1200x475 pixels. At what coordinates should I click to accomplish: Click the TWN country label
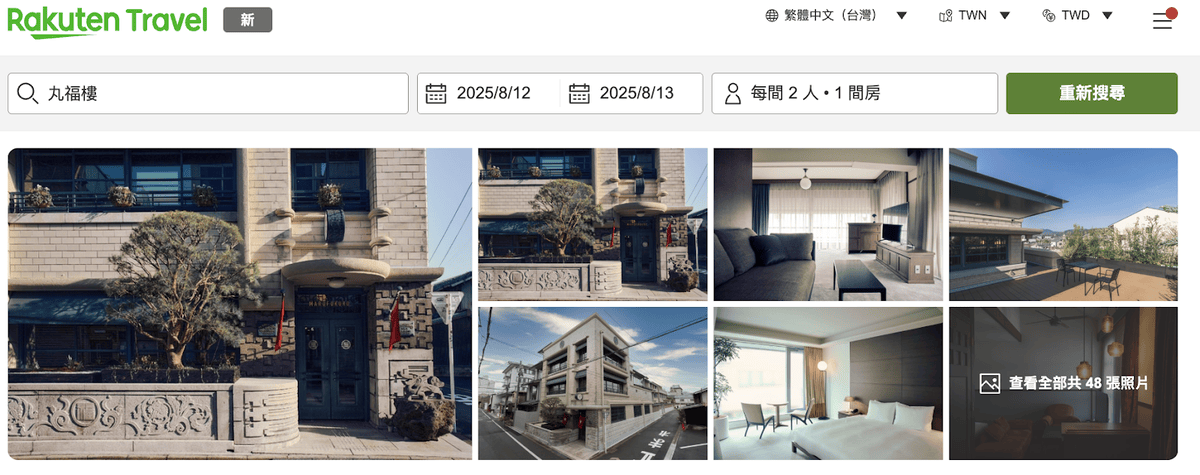972,15
